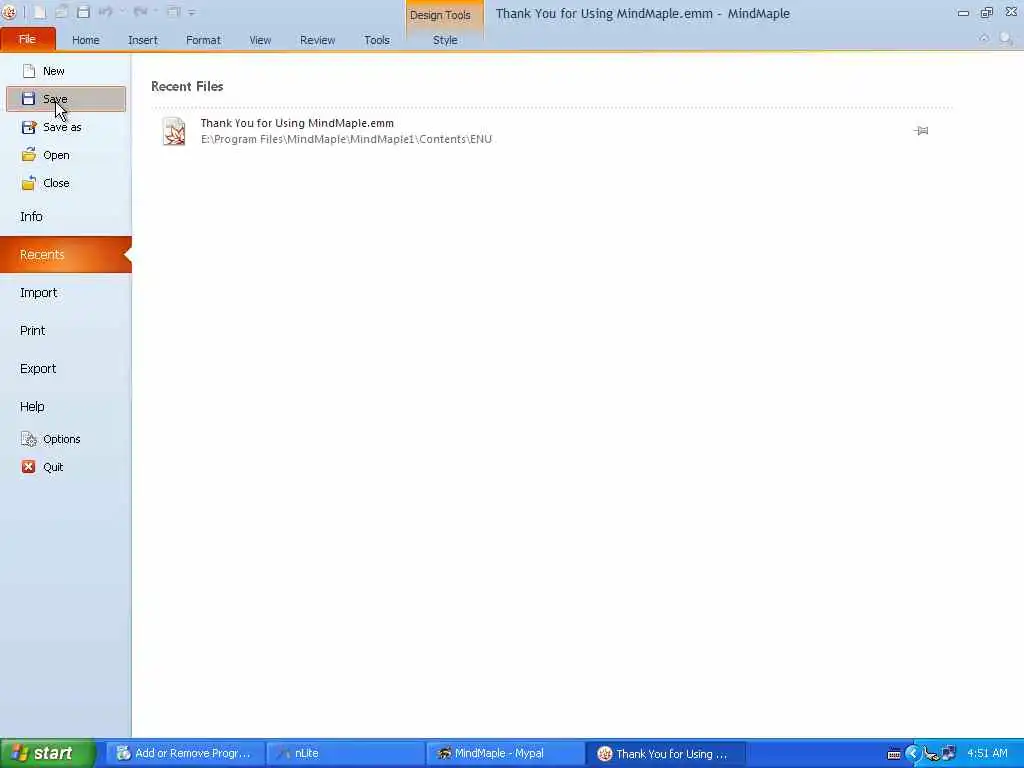The width and height of the screenshot is (1024, 768).
Task: Click Open icon in quick access toolbar
Action: pos(61,12)
